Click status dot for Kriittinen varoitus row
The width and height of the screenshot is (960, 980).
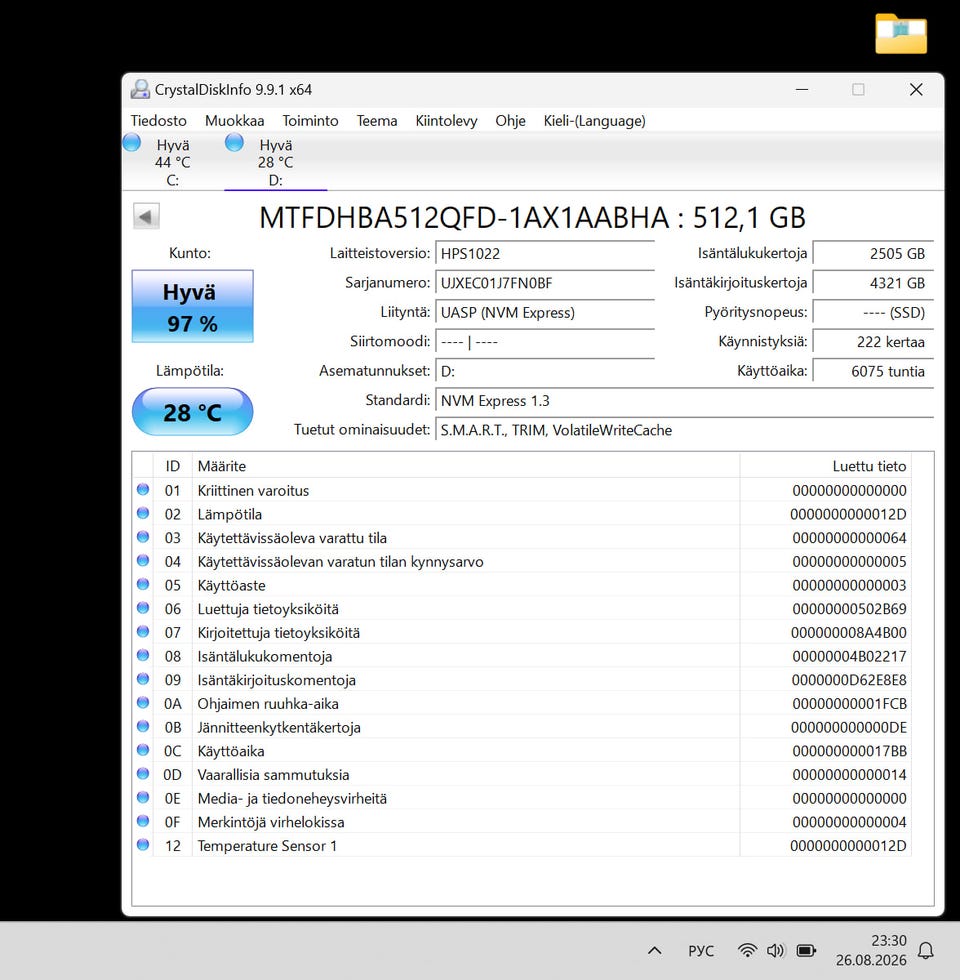pos(143,490)
